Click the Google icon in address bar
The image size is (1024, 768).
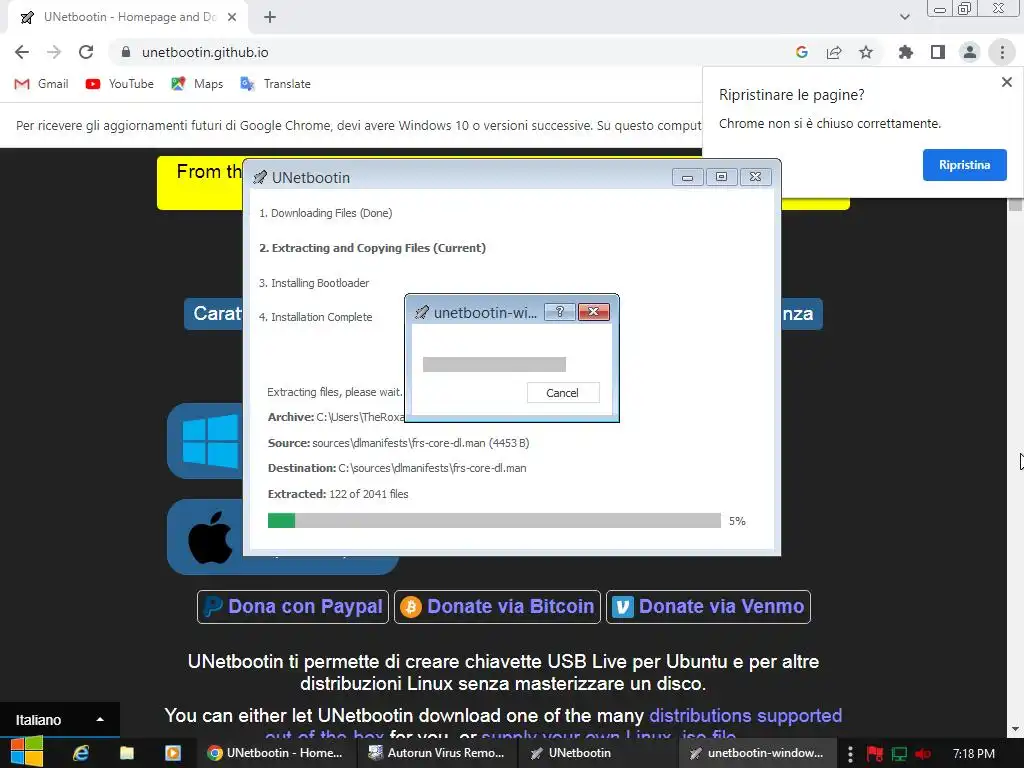pyautogui.click(x=802, y=52)
